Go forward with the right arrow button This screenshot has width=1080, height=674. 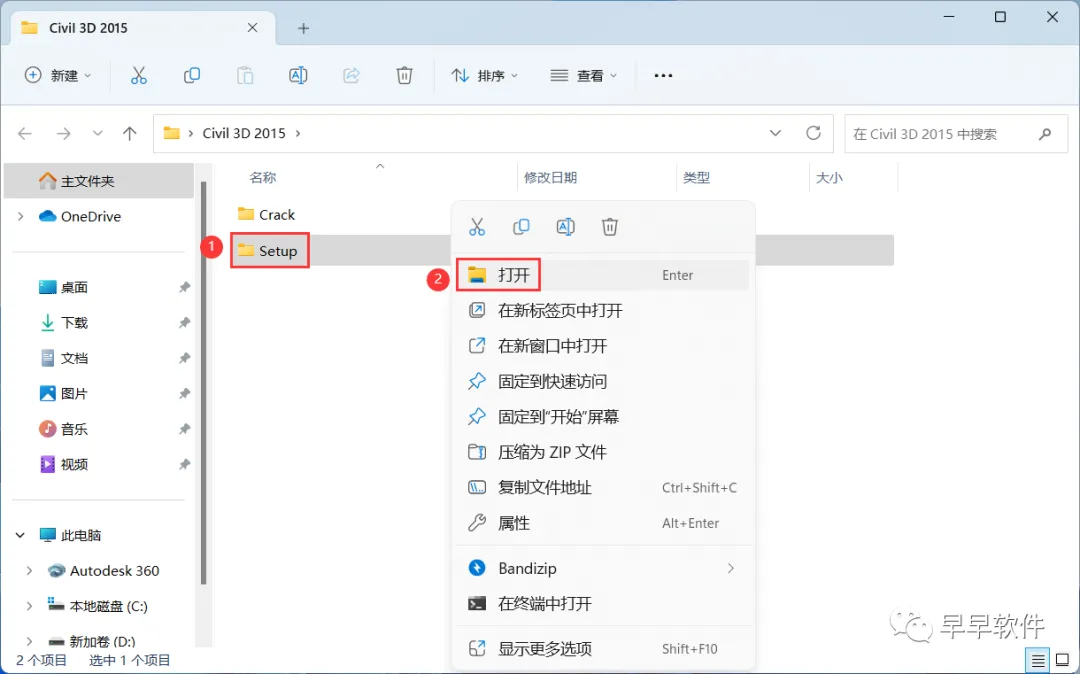[63, 134]
